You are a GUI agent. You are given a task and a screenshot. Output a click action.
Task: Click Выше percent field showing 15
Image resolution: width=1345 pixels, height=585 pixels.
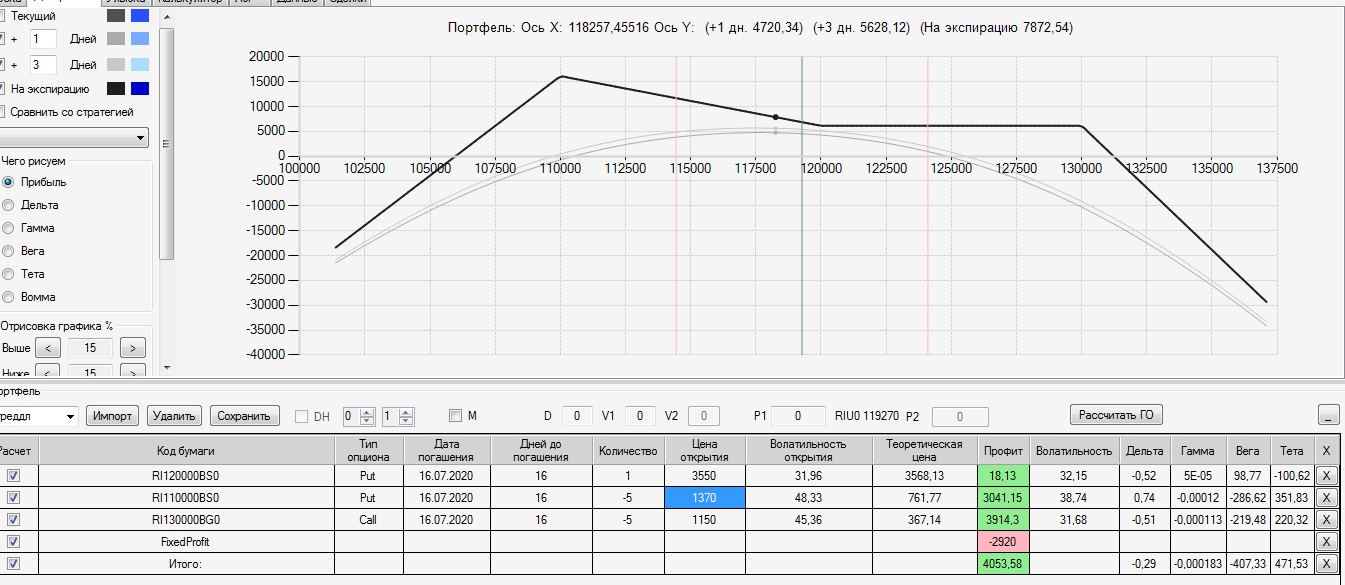90,348
